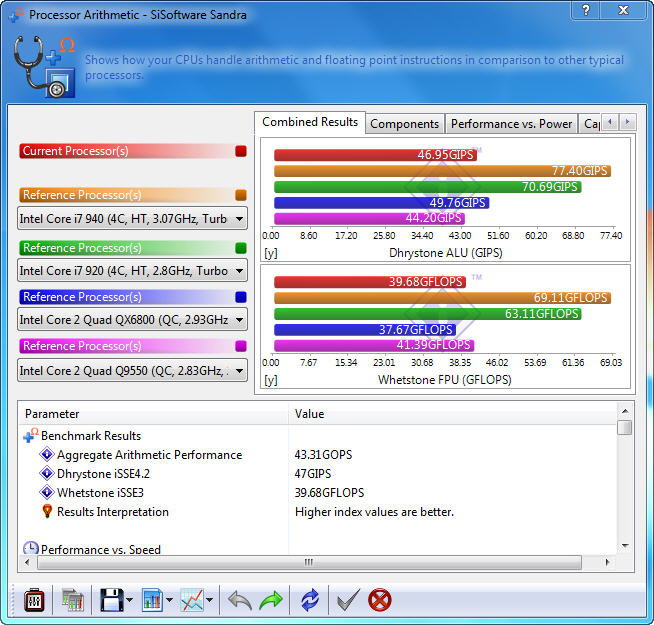Click the Value column header

(453, 414)
